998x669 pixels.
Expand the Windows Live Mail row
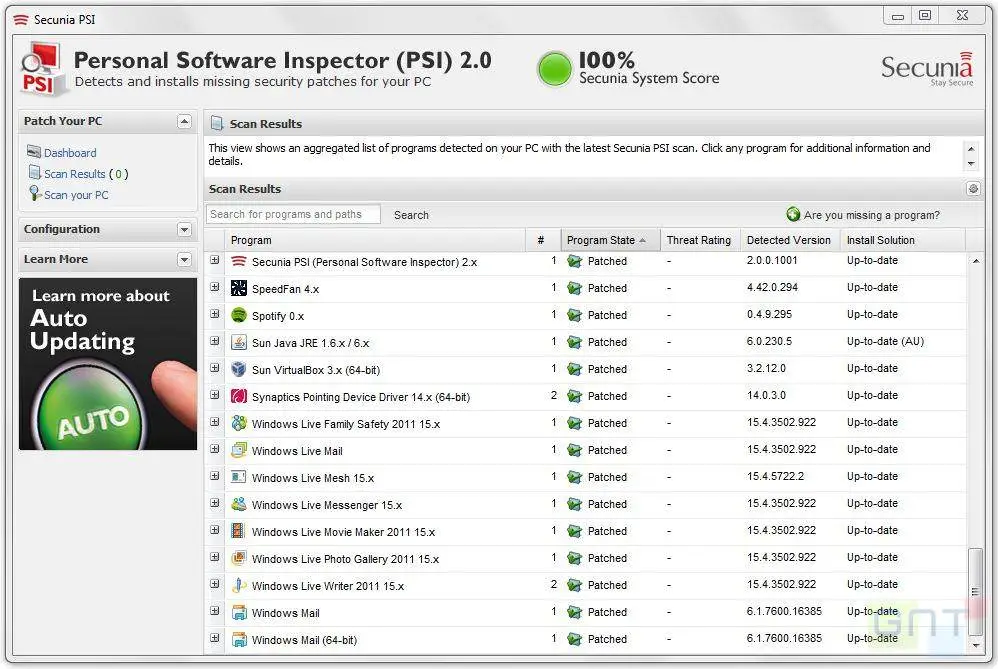214,449
